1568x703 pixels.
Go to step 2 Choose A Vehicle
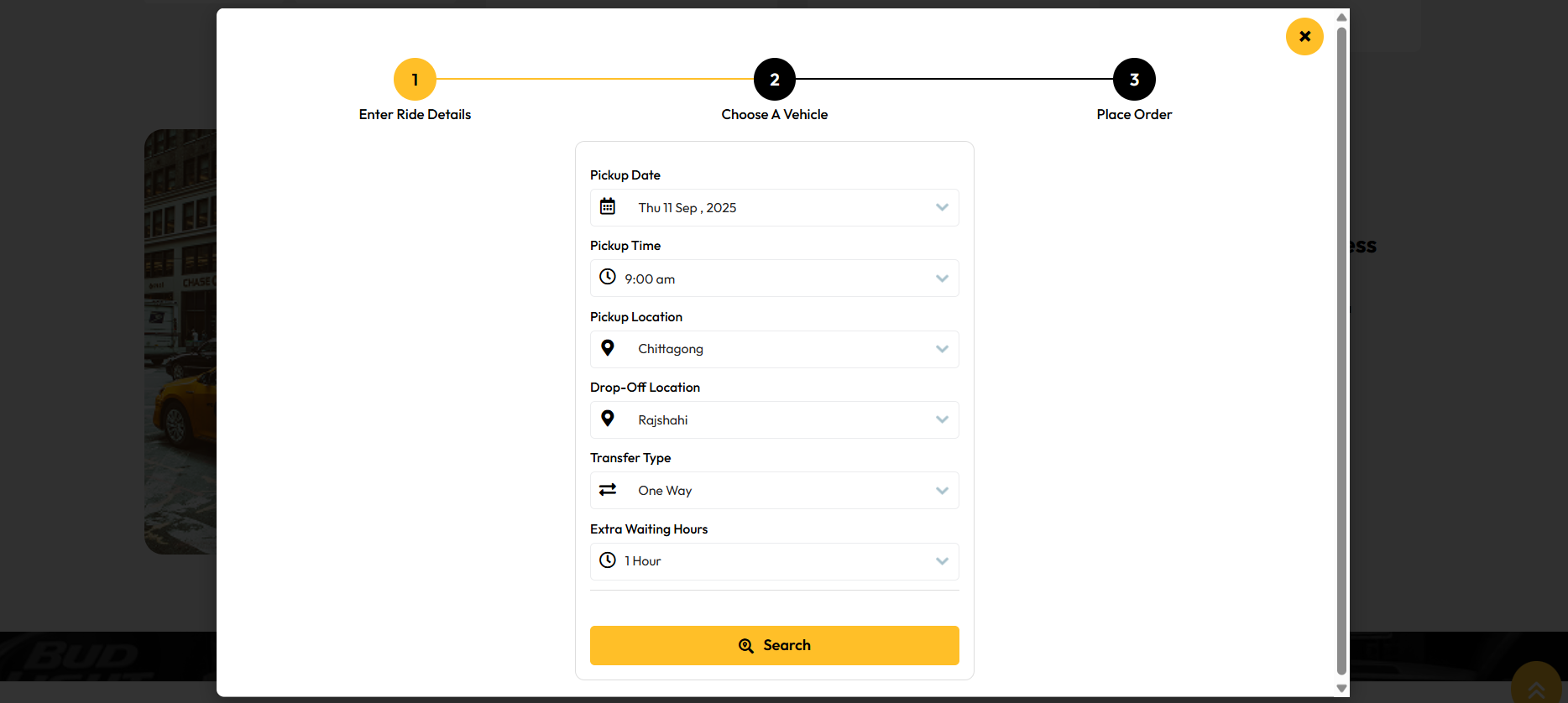pyautogui.click(x=774, y=80)
